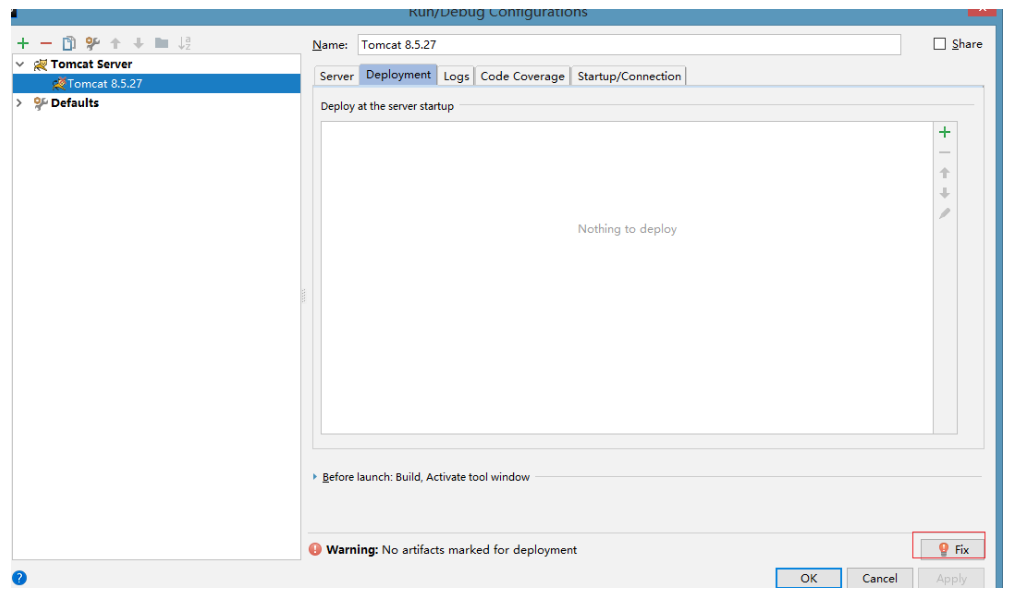Expand the Defaults tree node
The image size is (1009, 597).
click(20, 103)
